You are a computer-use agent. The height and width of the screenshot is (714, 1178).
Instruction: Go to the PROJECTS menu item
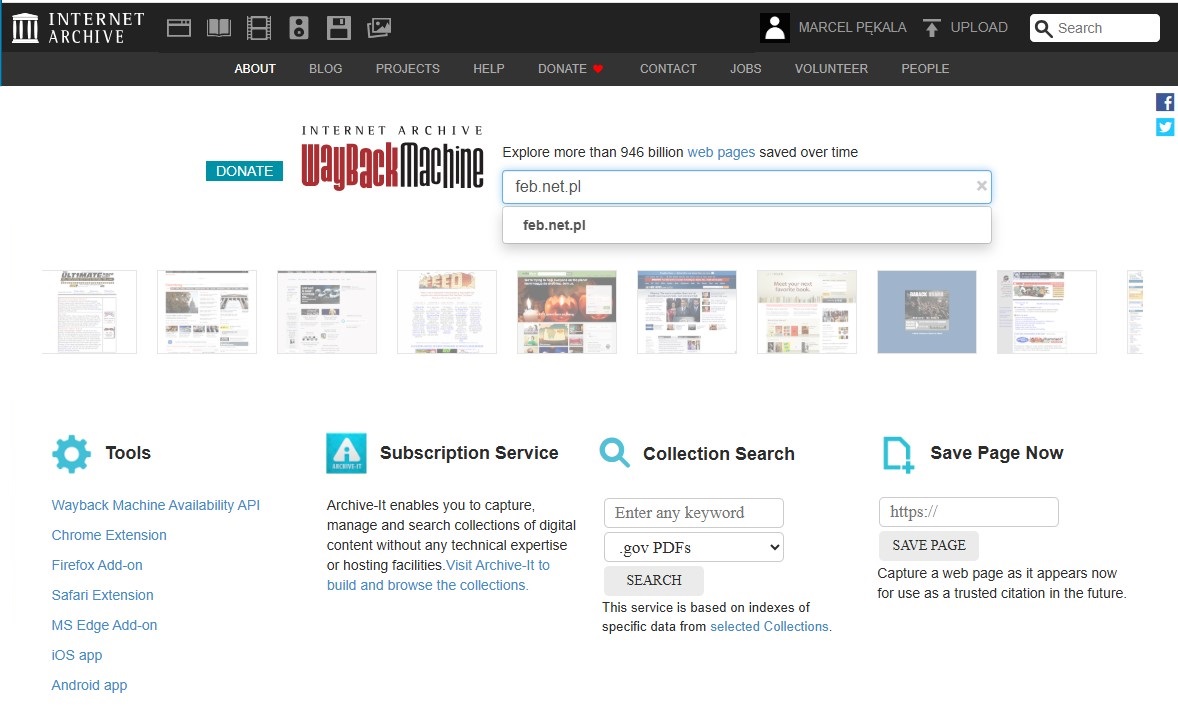(408, 68)
